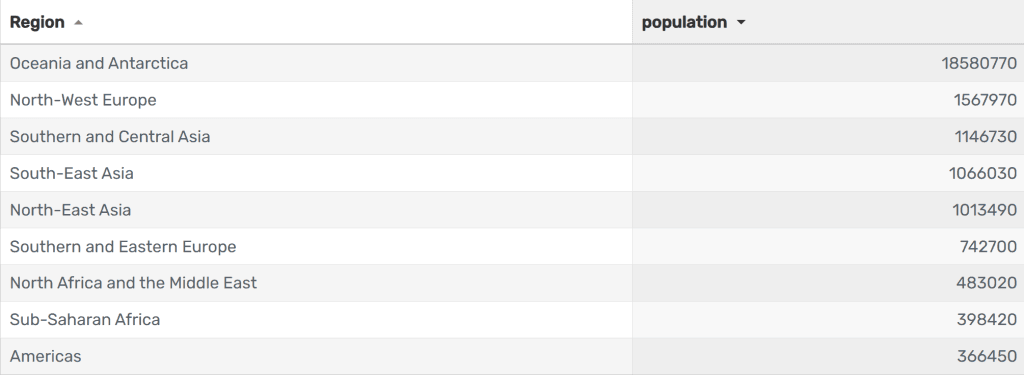Viewport: 1024px width, 375px height.
Task: Click North Africa and the Middle East
Action: [x=133, y=283]
